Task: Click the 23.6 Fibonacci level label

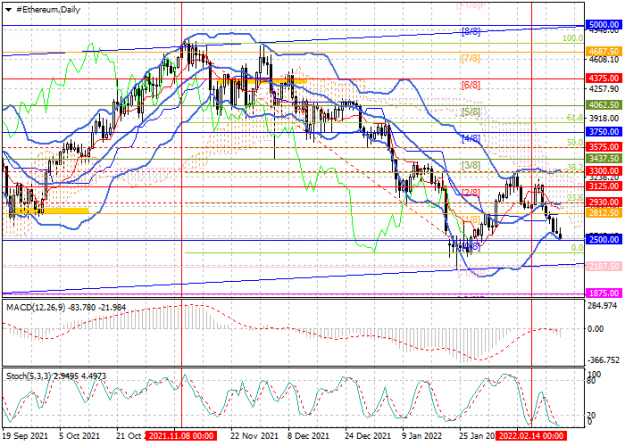Action: point(575,198)
